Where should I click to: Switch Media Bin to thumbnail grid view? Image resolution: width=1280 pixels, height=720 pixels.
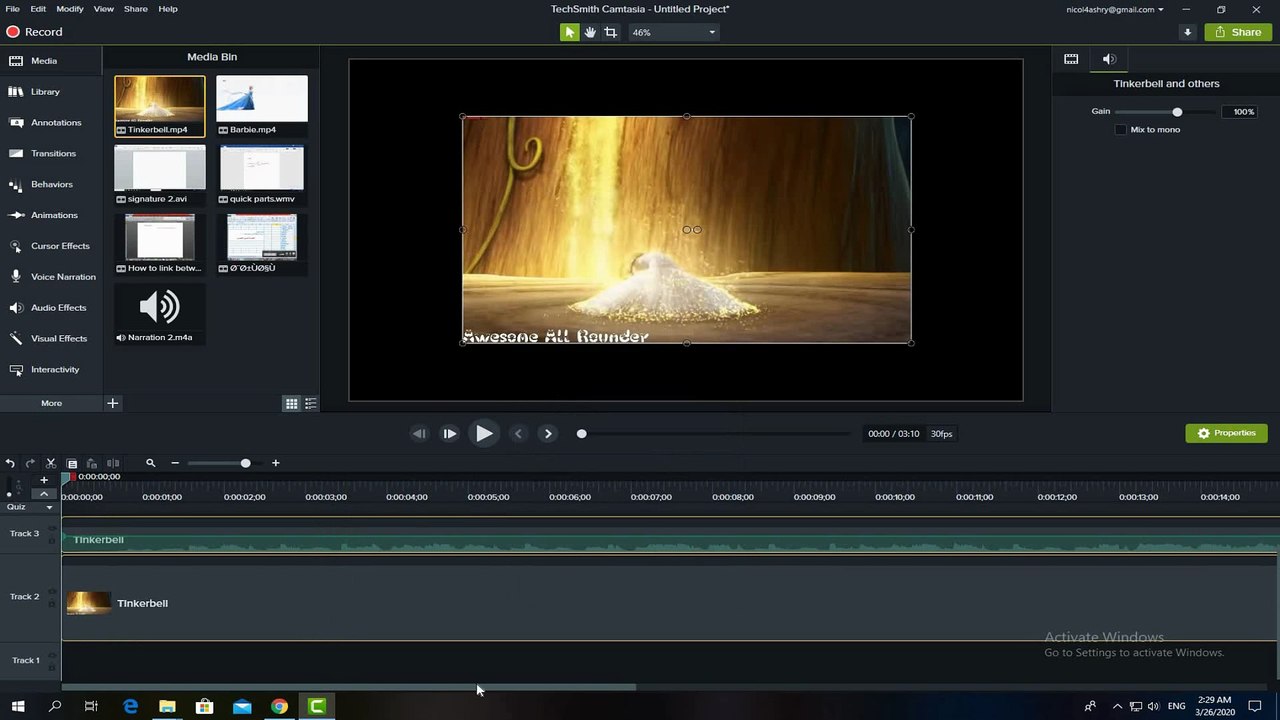pos(291,404)
